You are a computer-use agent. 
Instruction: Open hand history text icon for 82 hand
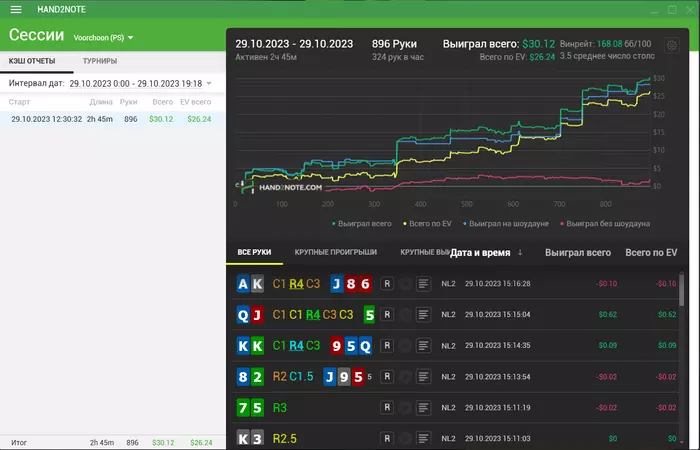tap(423, 377)
